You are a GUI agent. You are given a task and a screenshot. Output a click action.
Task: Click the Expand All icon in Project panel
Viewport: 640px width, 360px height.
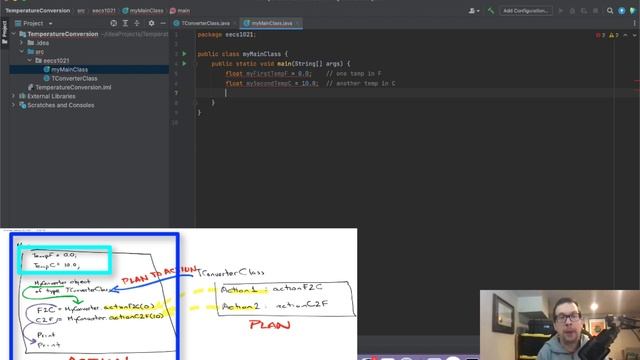[125, 23]
